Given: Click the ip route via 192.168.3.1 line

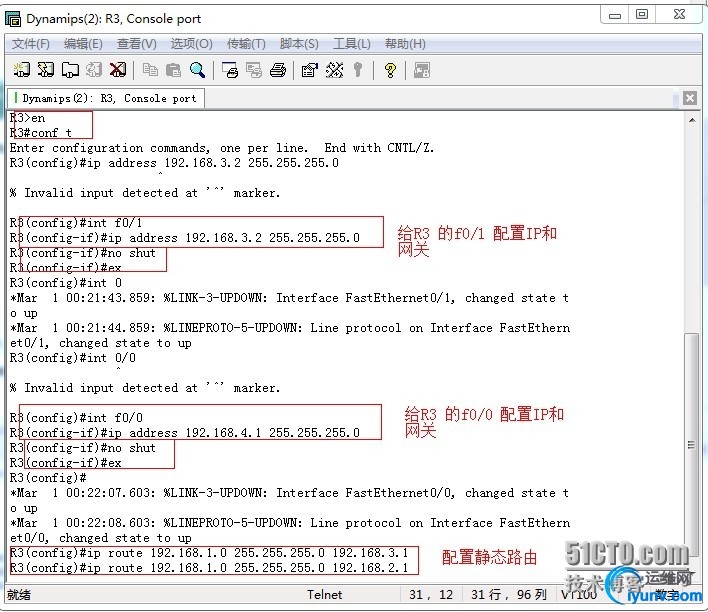Looking at the screenshot, I should tap(209, 553).
